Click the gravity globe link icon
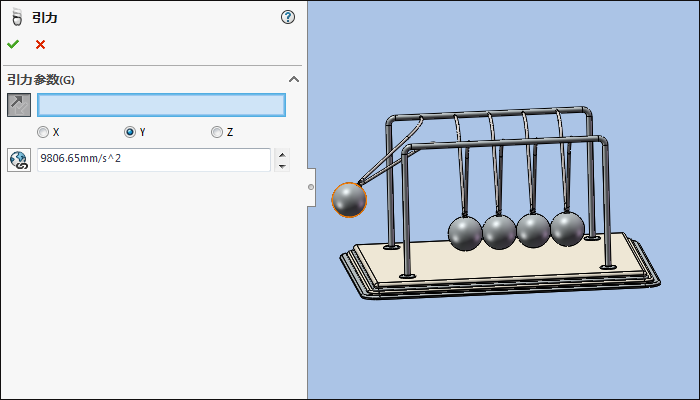Viewport: 700px width, 400px height. click(19, 160)
